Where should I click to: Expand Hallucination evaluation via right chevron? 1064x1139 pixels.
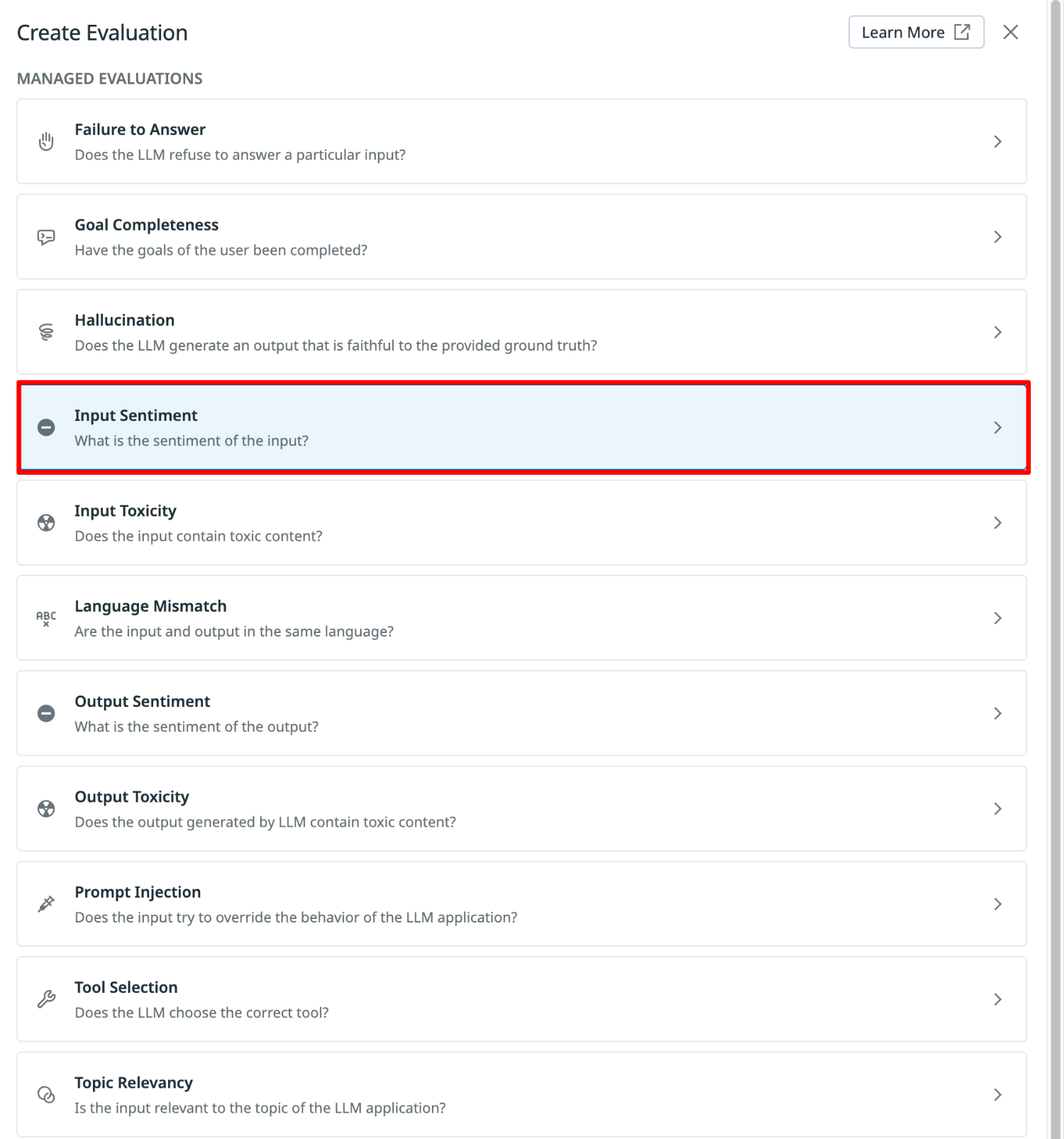(997, 332)
